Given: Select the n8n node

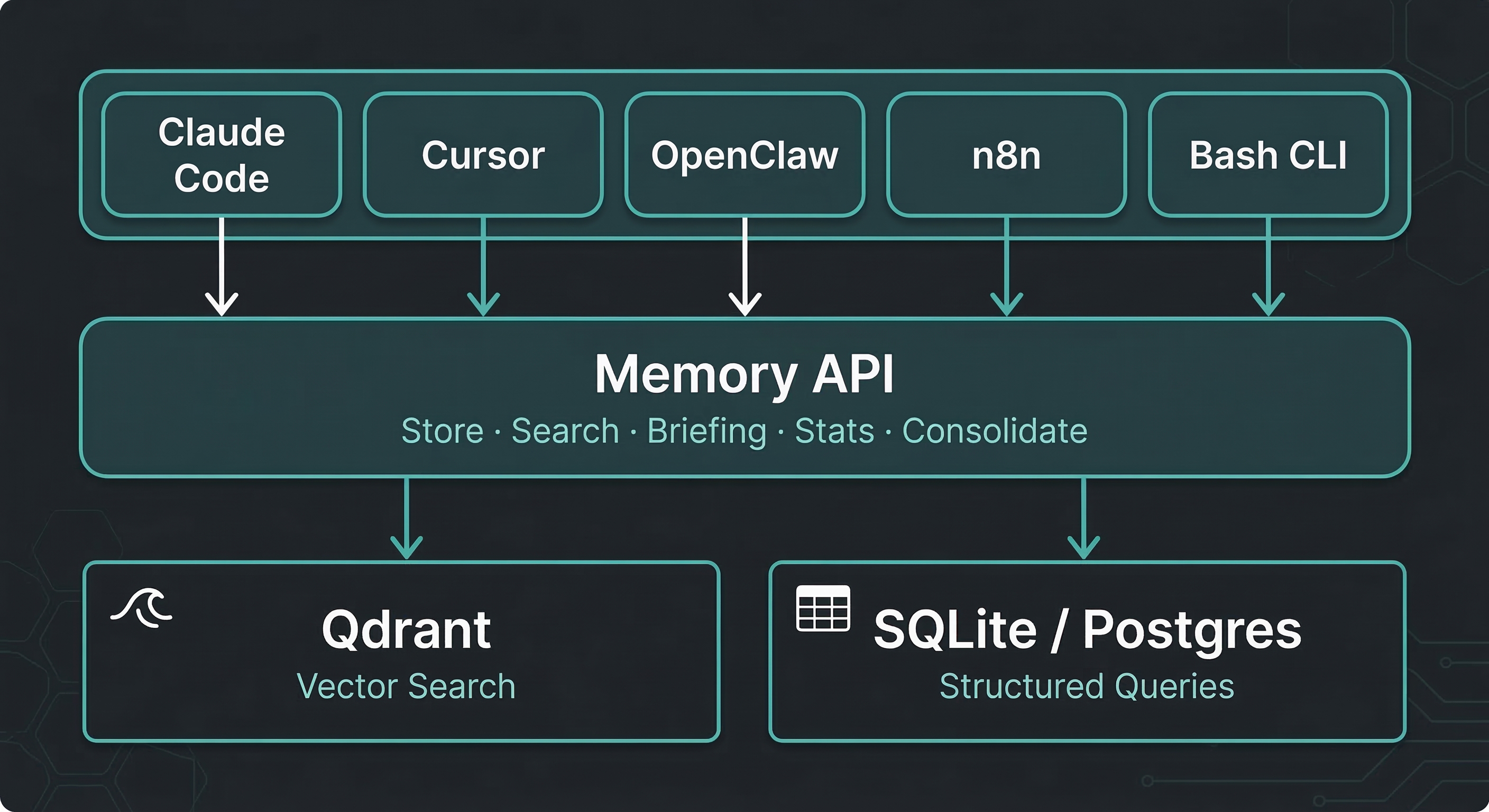Looking at the screenshot, I should pos(1006,155).
